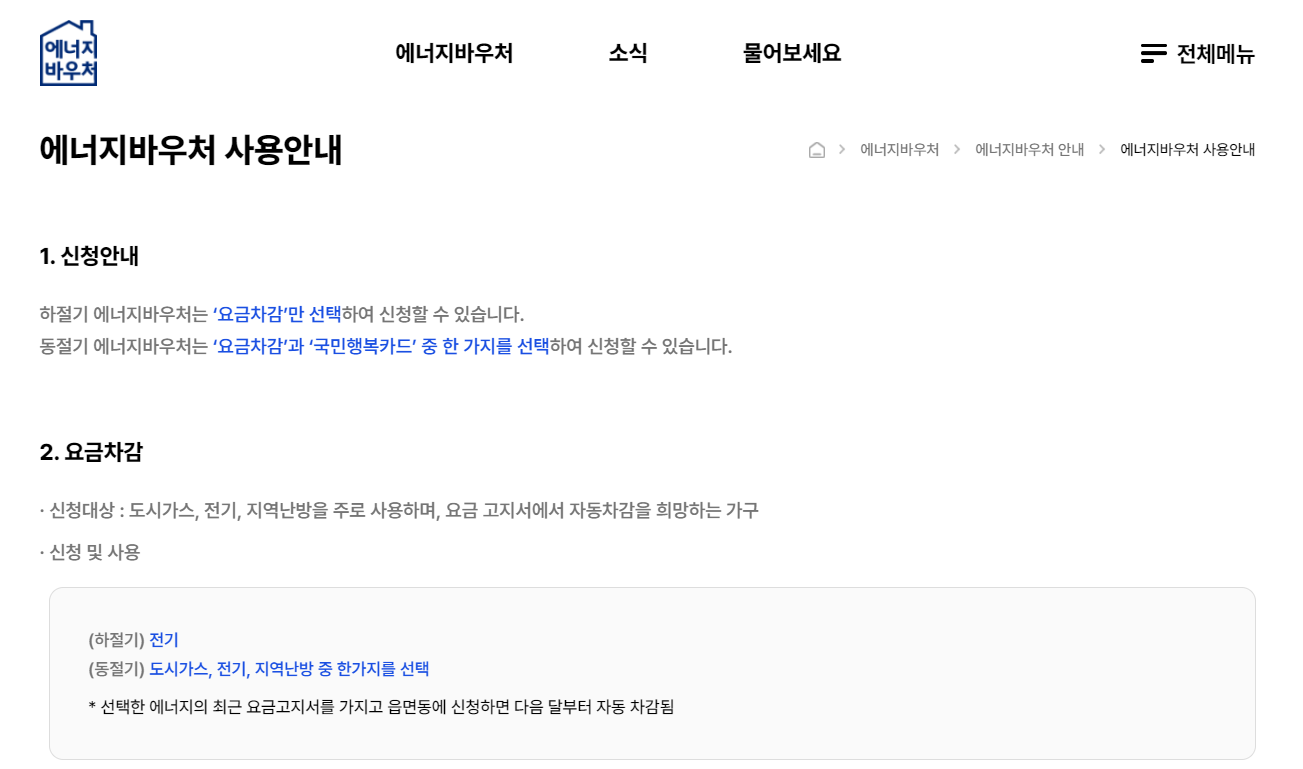Open the 물어보세요 navigation menu
The image size is (1303, 769).
[x=791, y=53]
